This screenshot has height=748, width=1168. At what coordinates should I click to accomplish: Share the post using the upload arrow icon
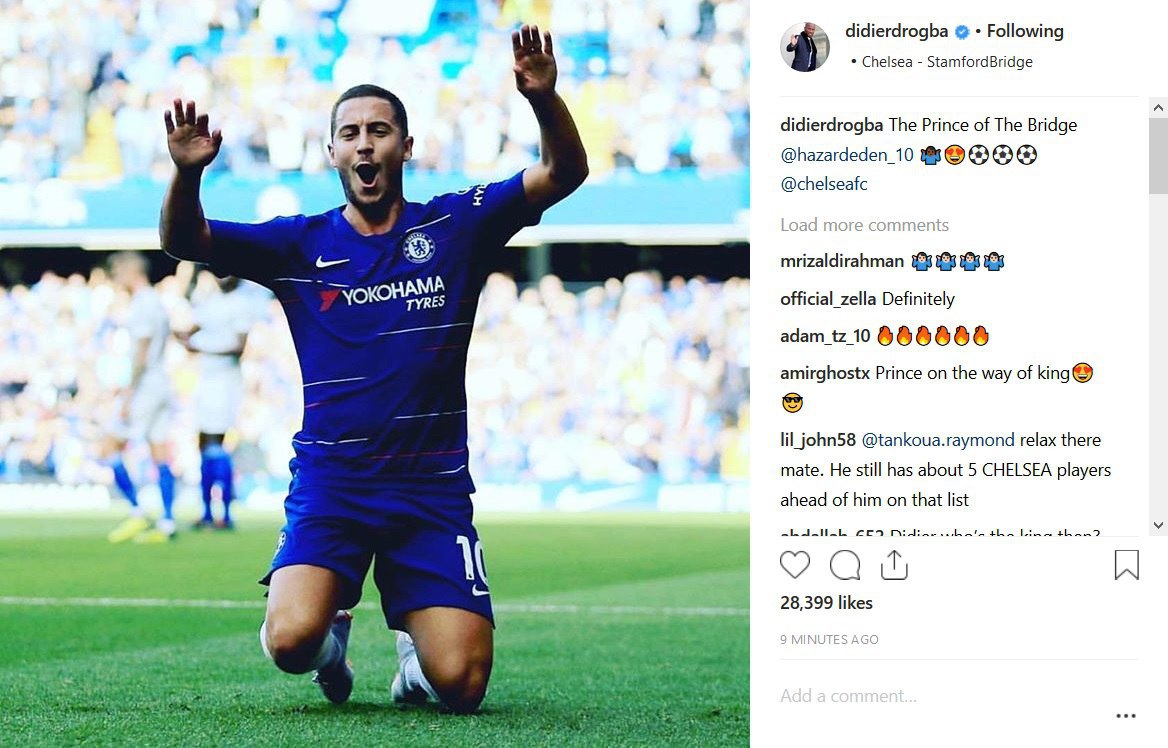pos(894,565)
